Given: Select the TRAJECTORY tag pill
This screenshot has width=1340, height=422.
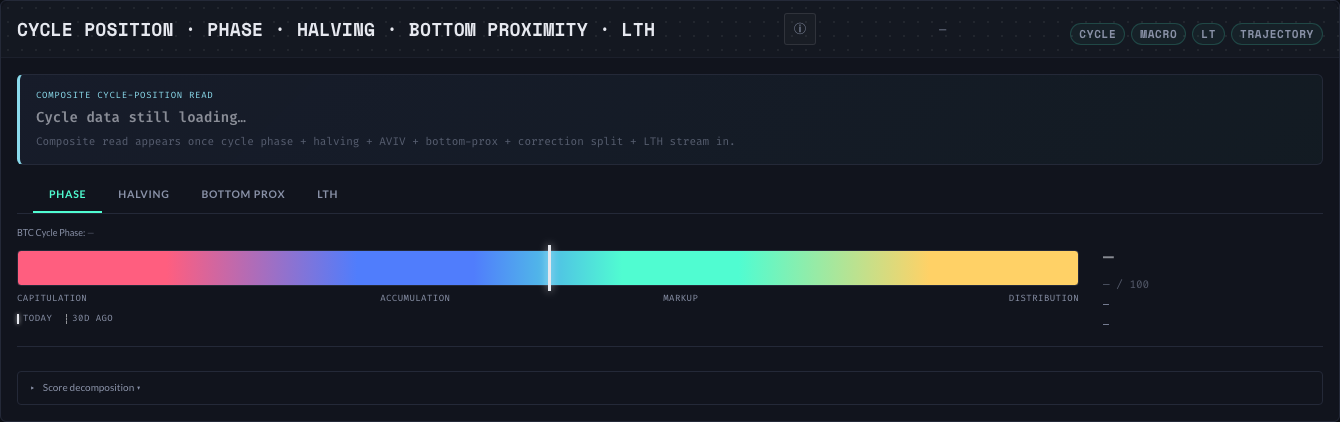Looking at the screenshot, I should [1276, 34].
